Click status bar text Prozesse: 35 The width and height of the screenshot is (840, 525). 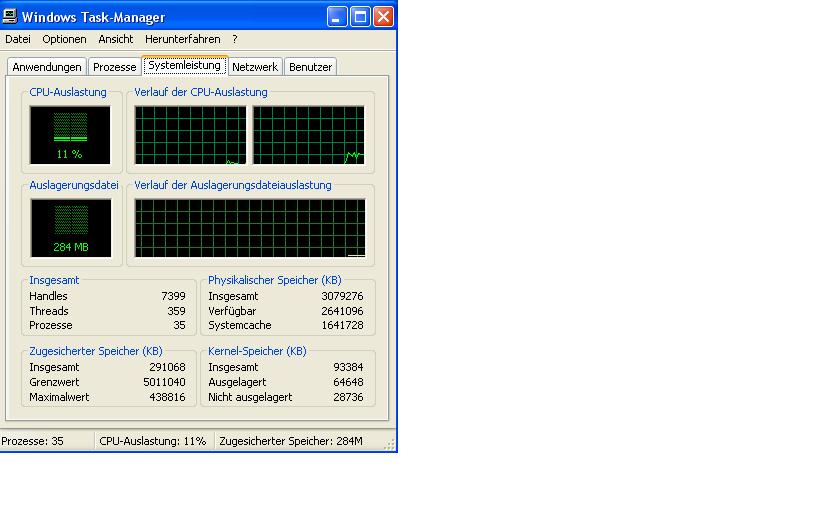(x=32, y=441)
